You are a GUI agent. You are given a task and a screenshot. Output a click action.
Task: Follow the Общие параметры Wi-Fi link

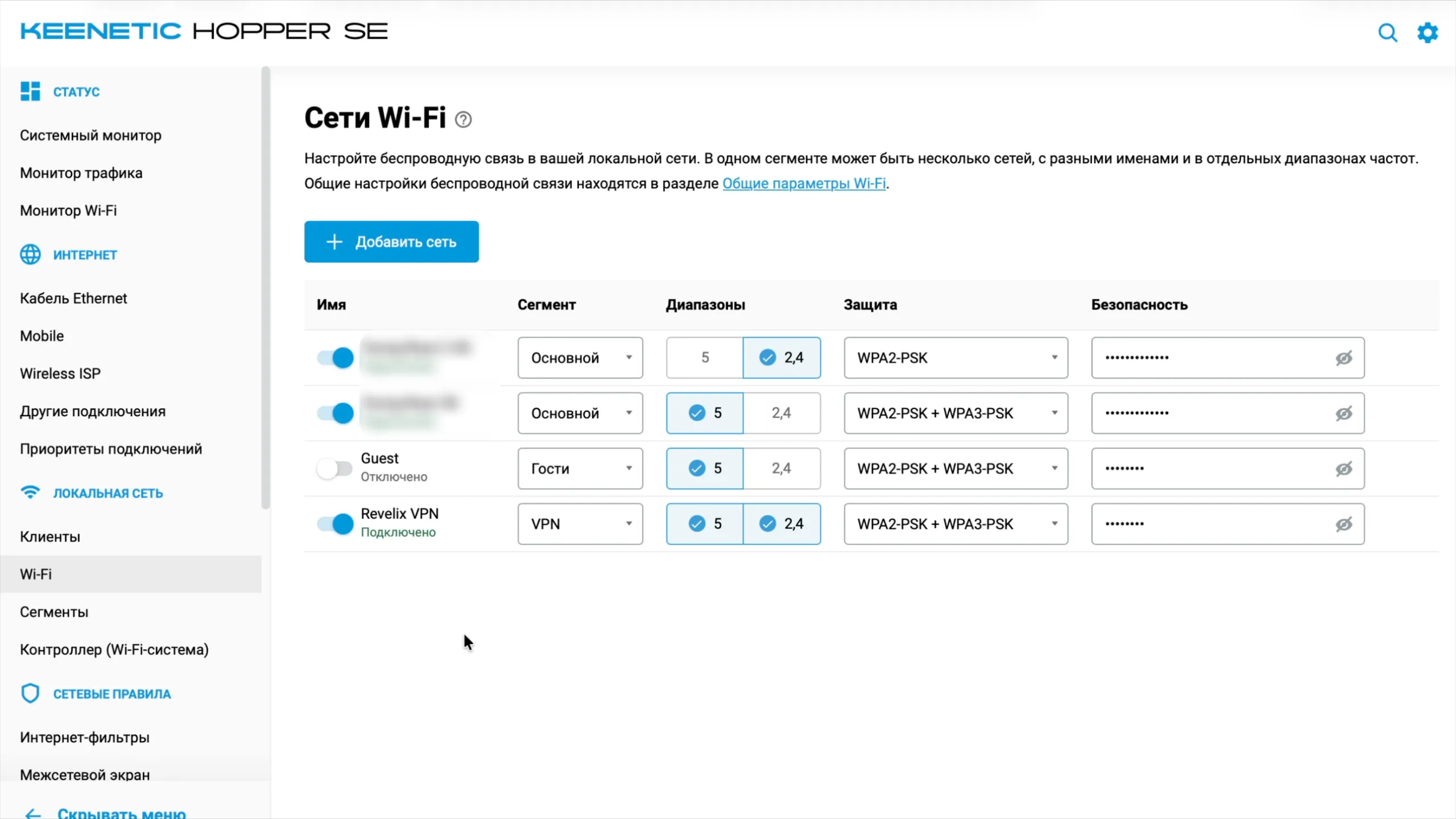[x=804, y=183]
